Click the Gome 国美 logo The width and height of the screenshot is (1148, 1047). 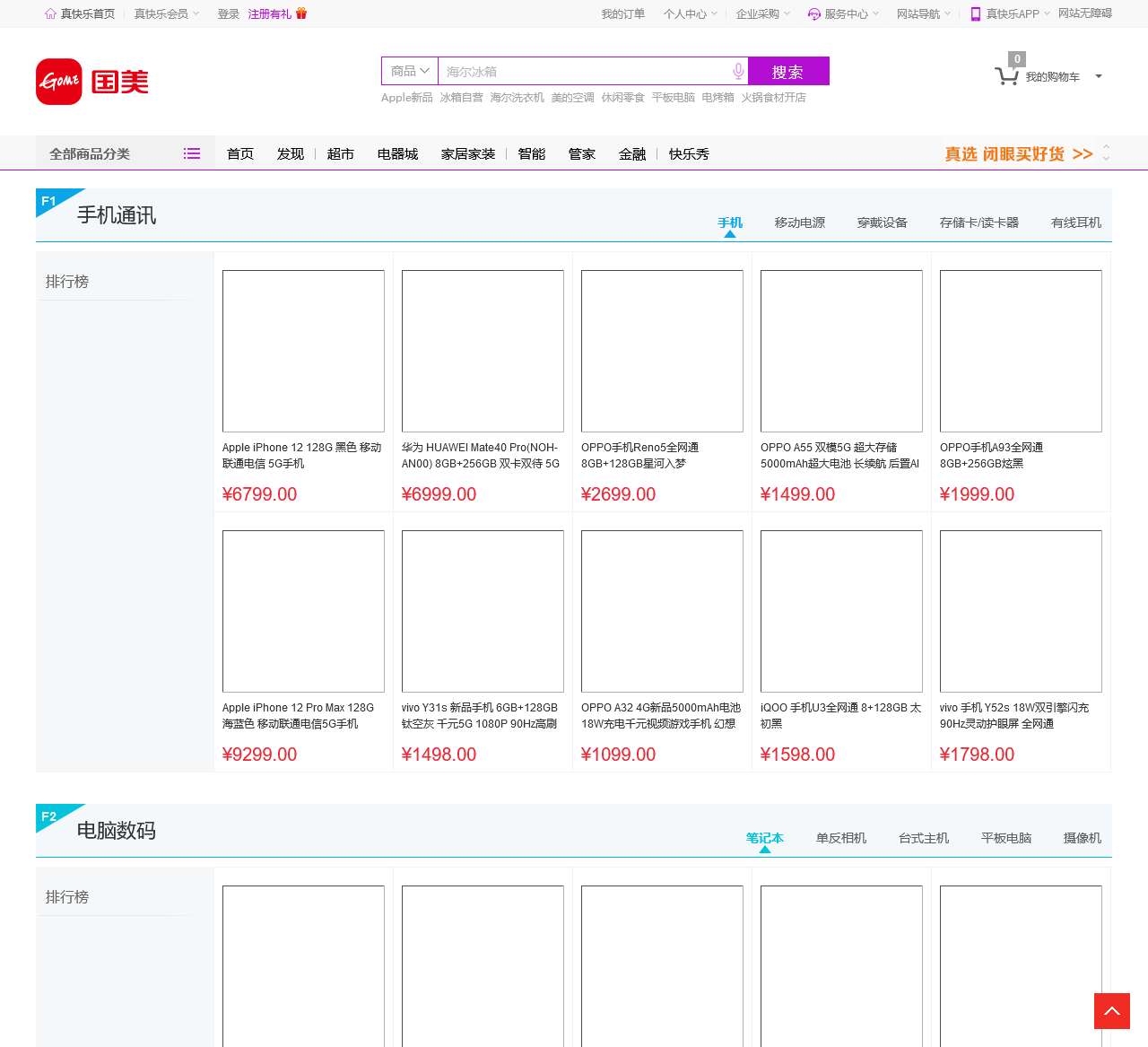point(92,82)
